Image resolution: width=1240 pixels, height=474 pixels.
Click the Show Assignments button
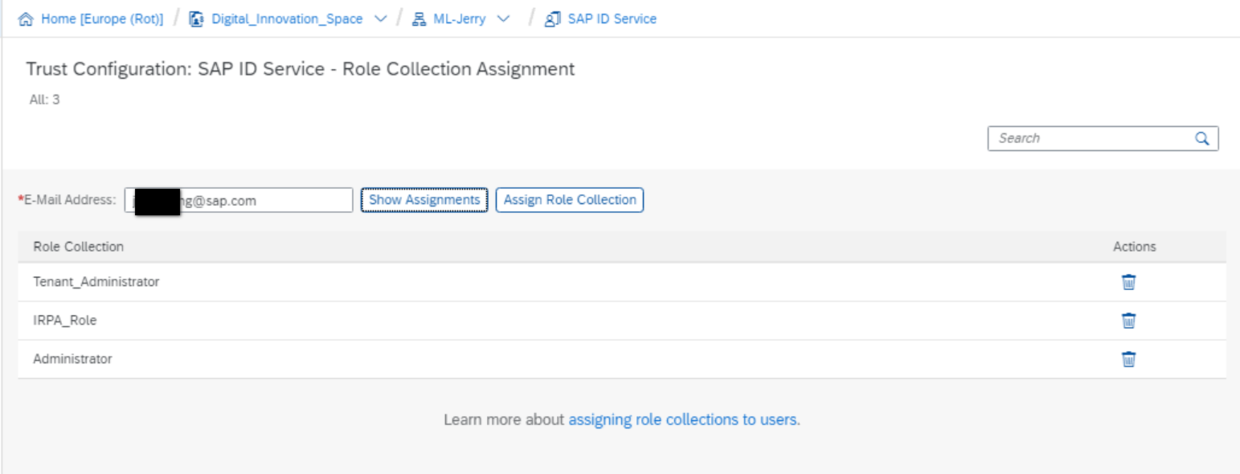pyautogui.click(x=424, y=200)
